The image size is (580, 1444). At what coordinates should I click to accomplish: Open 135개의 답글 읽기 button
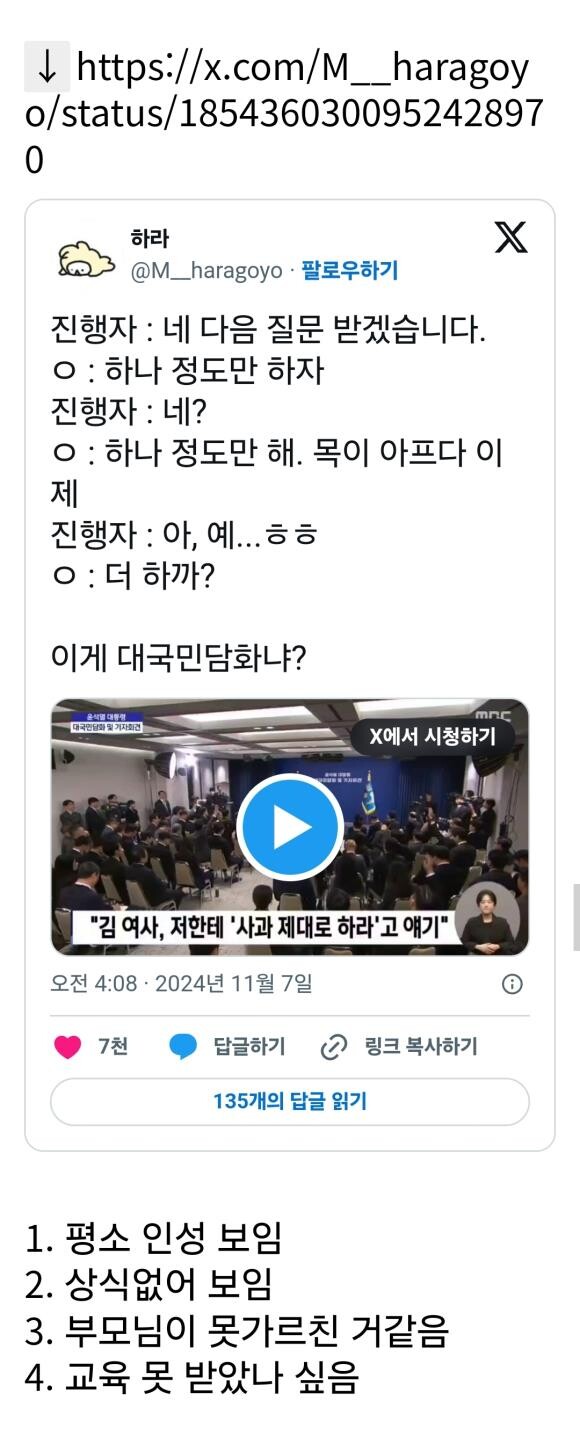290,1102
